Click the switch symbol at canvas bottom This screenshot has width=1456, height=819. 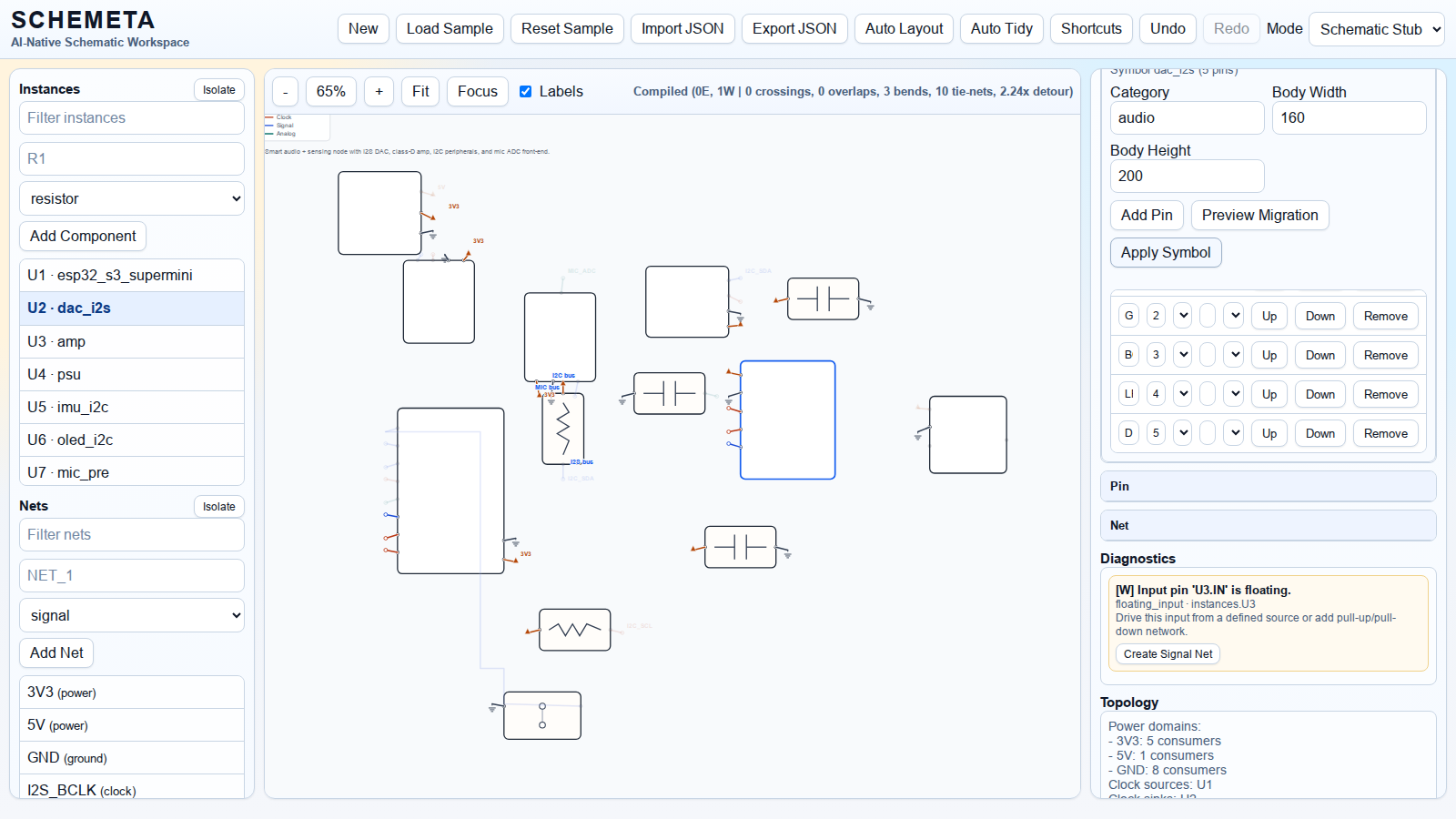coord(542,715)
